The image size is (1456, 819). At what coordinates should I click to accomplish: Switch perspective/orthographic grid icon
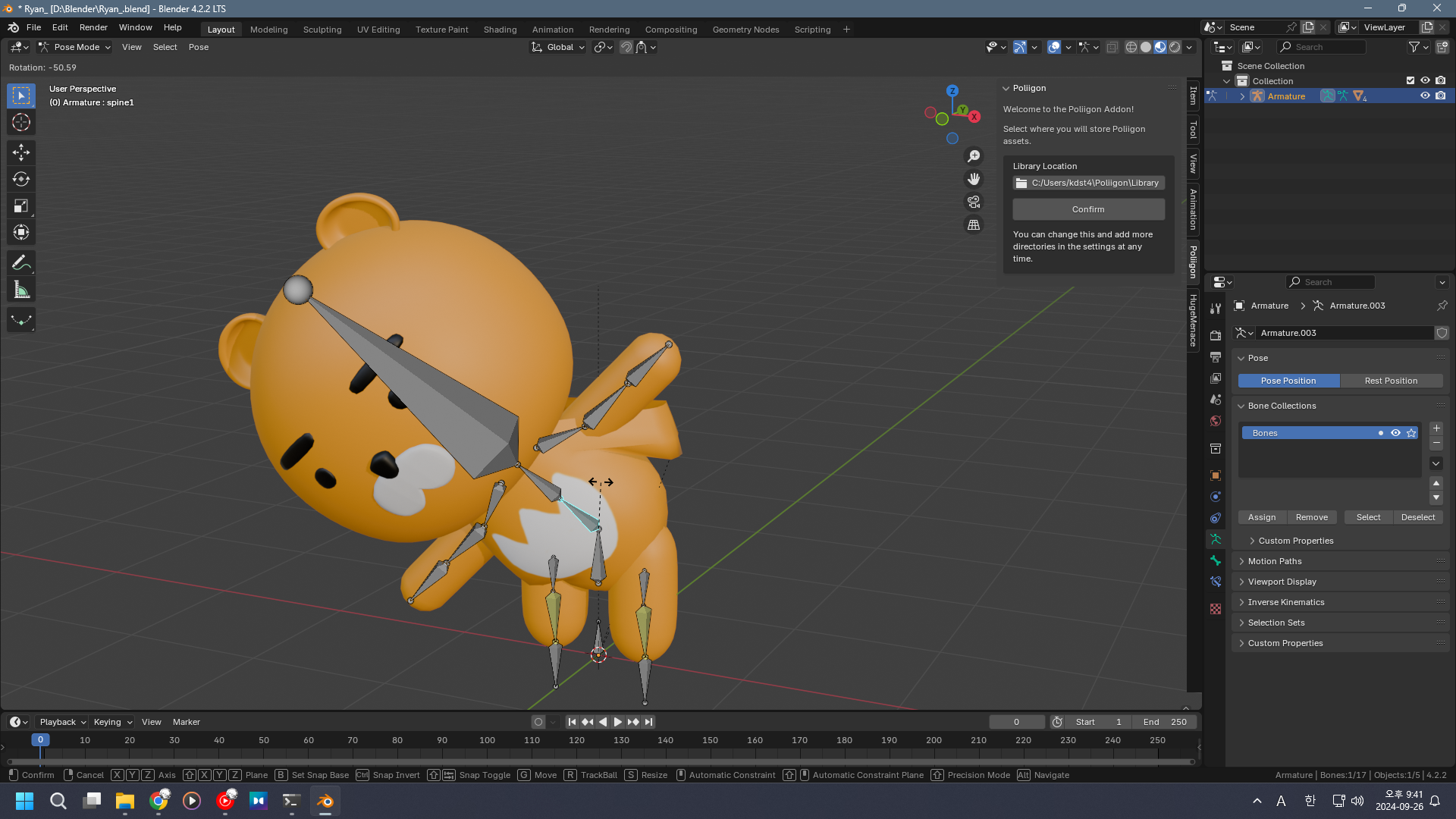tap(974, 224)
